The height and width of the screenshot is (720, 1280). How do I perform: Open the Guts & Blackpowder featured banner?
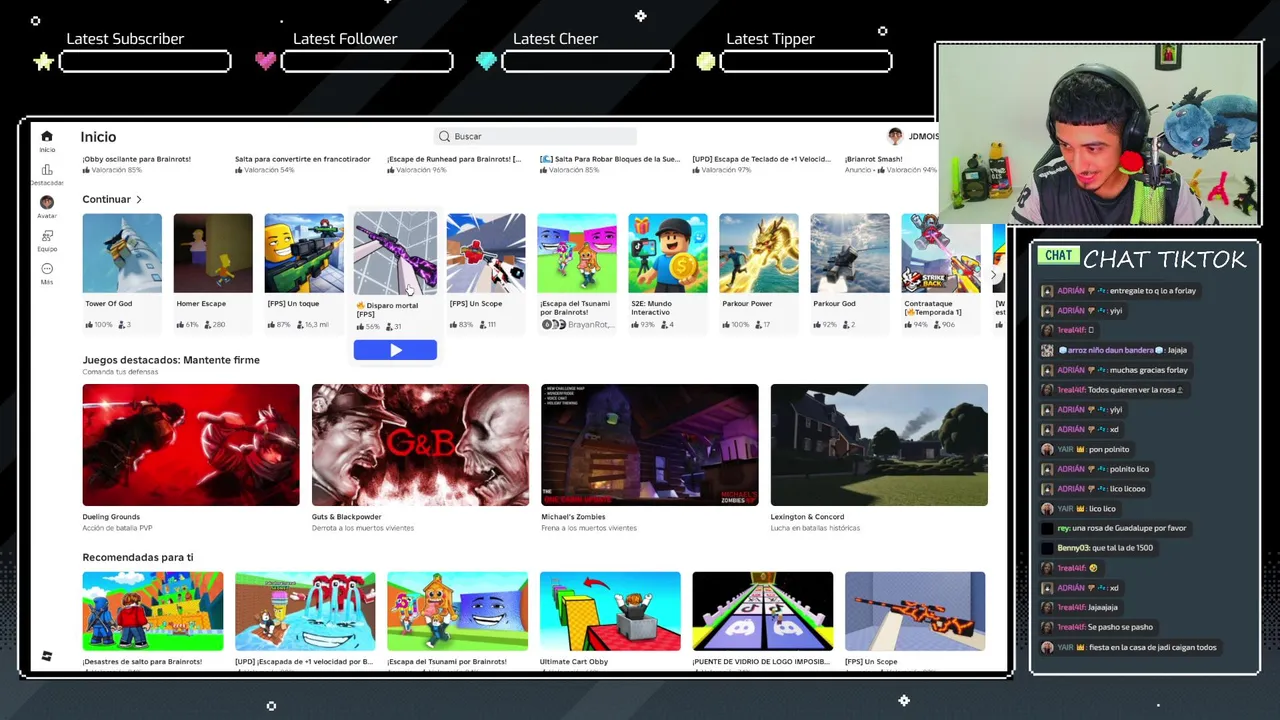[x=420, y=445]
